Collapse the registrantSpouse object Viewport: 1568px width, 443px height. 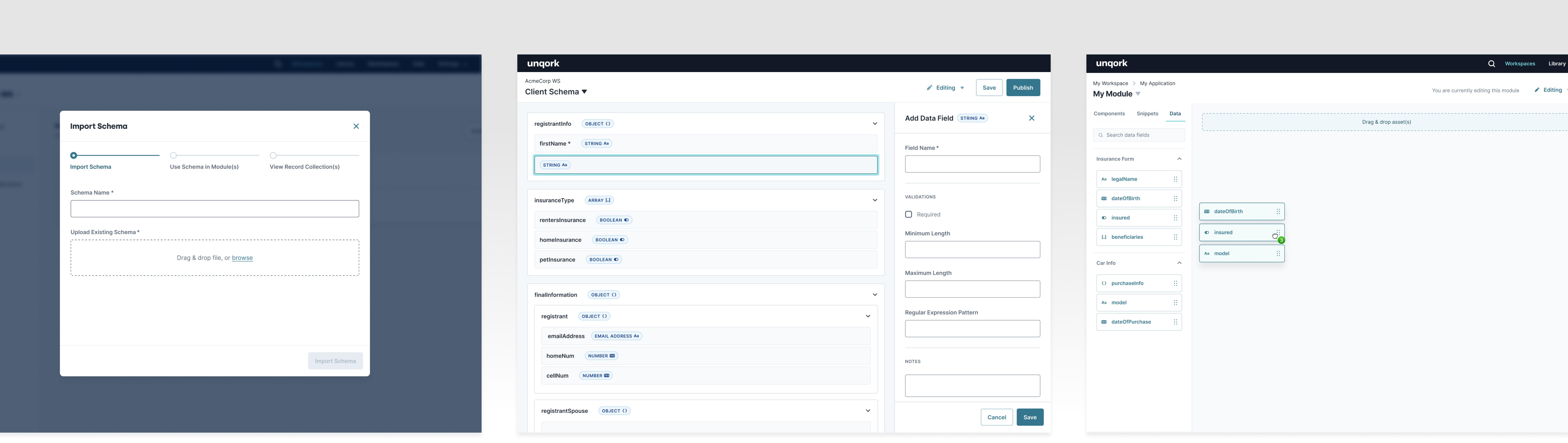point(868,411)
